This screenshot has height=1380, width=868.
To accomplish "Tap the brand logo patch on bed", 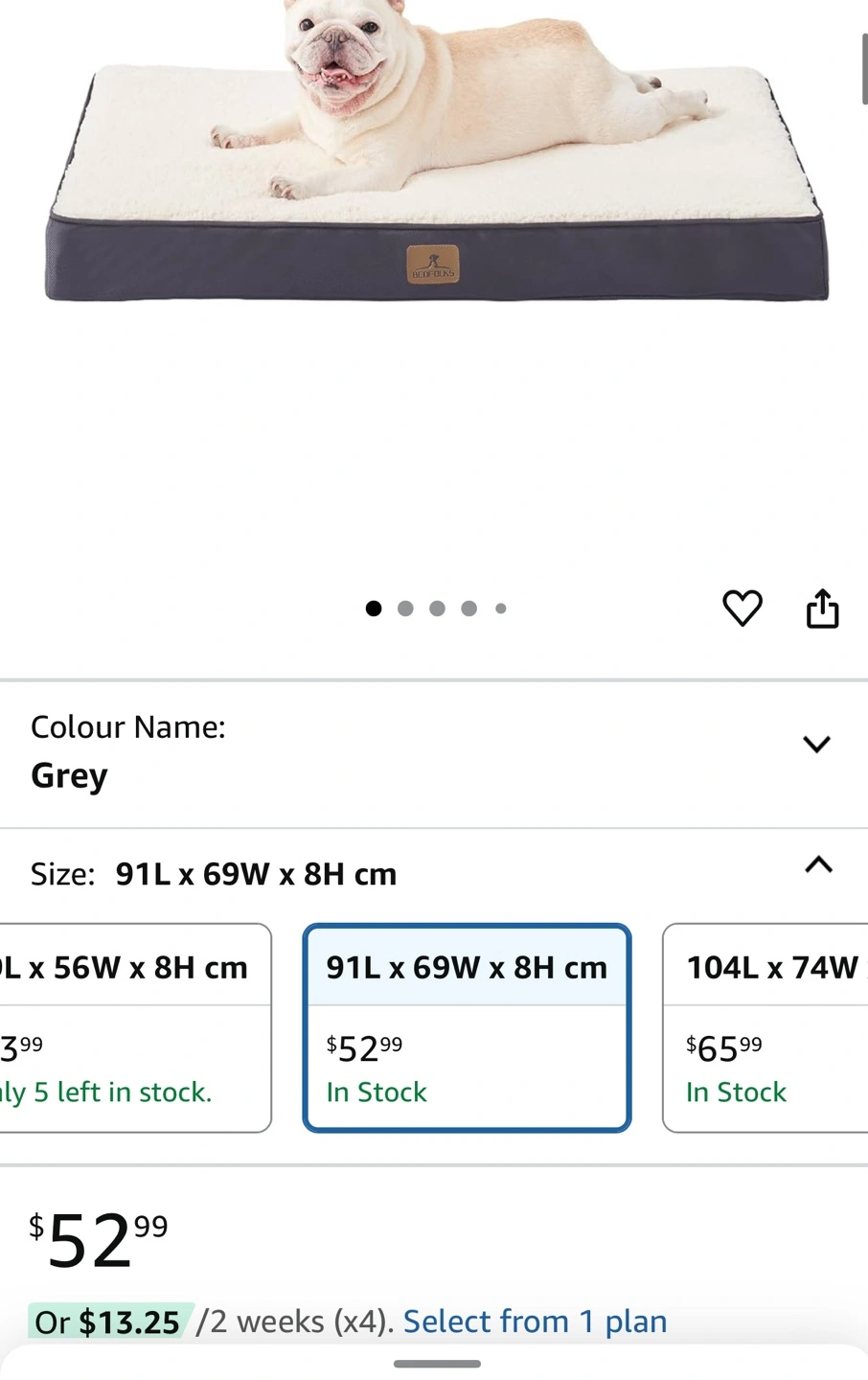I will tap(433, 264).
